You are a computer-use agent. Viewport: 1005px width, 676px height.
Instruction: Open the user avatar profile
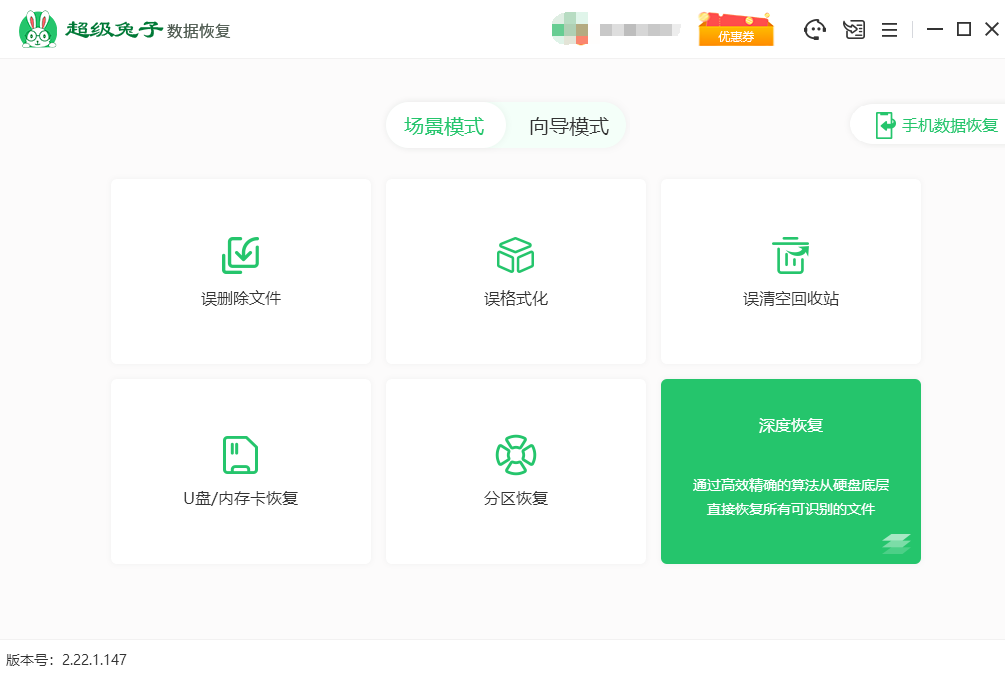coord(569,29)
